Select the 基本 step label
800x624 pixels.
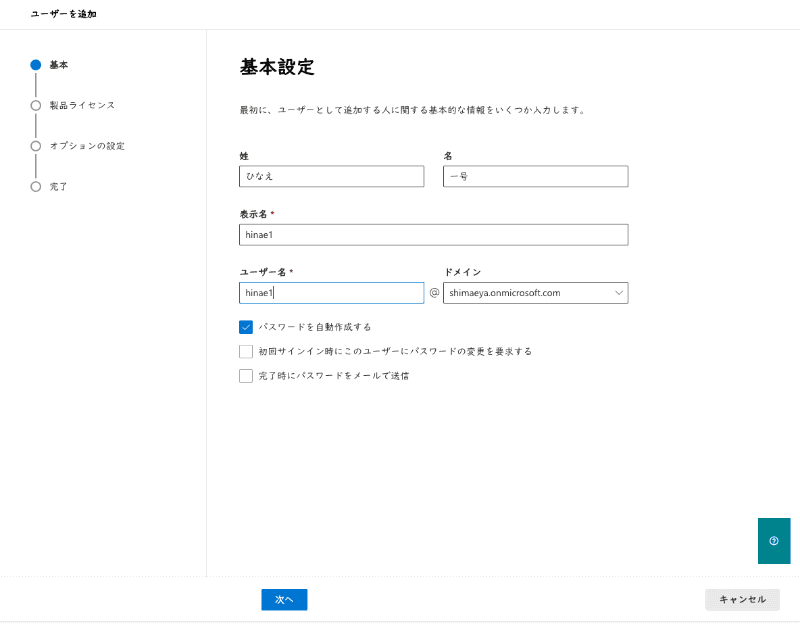click(x=59, y=65)
